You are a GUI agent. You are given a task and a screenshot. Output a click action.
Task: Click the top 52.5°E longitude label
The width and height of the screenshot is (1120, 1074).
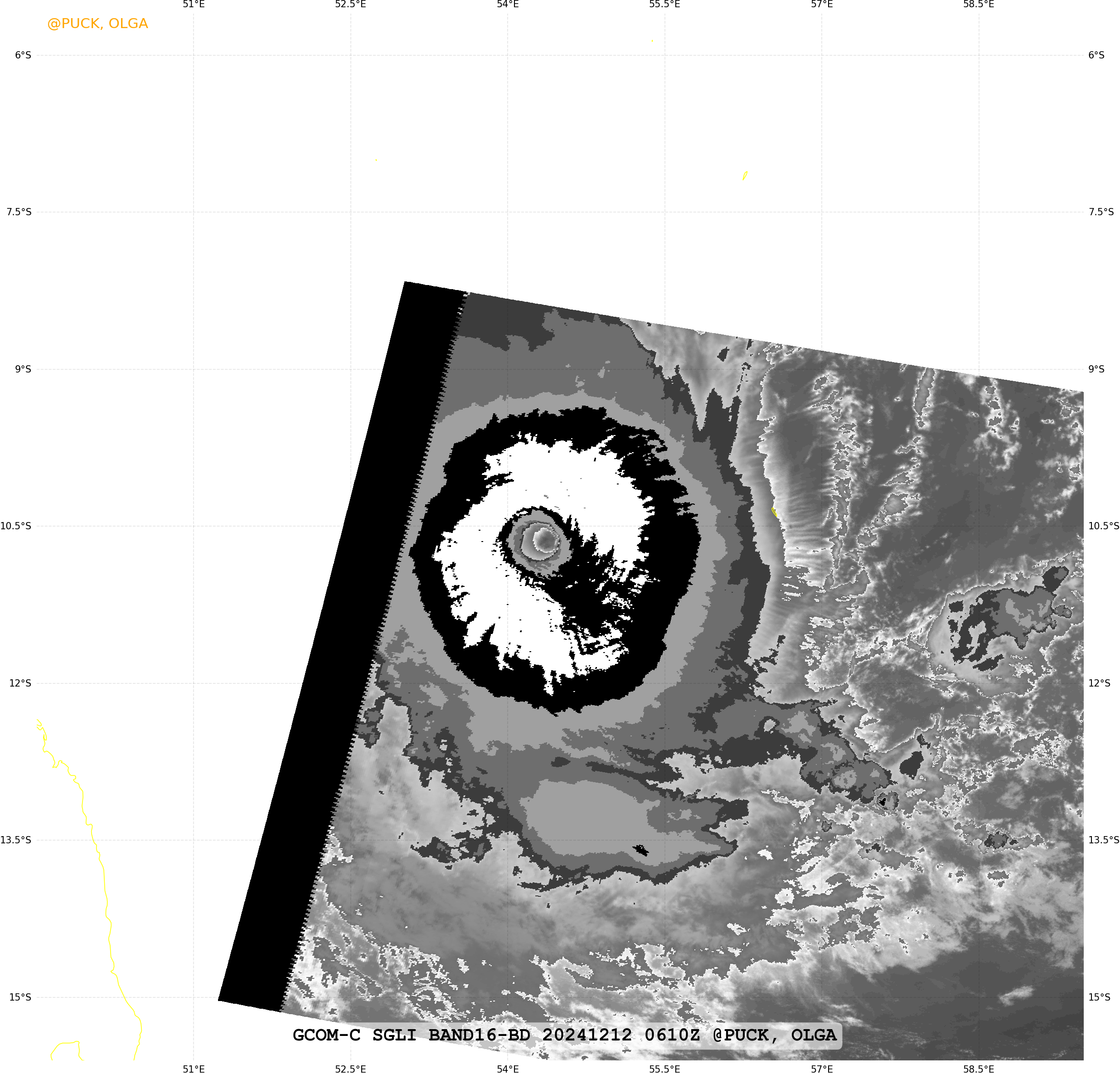pos(350,5)
